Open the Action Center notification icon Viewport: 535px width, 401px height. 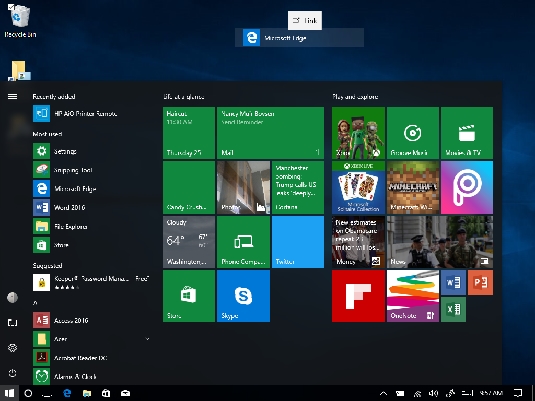pos(518,393)
